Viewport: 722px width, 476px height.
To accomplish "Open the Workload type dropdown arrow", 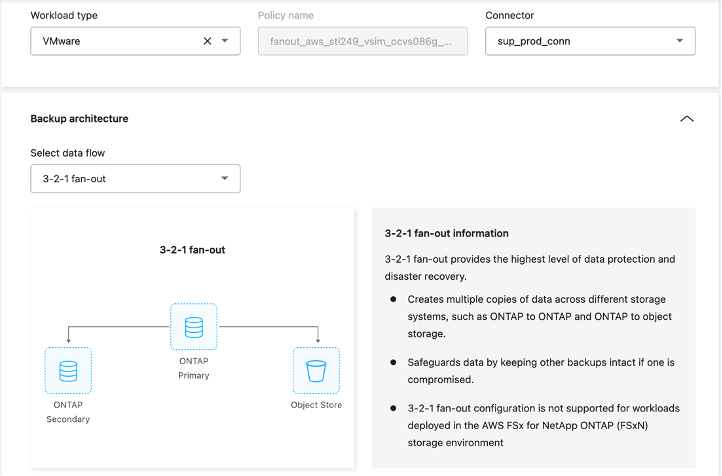I will pos(225,41).
